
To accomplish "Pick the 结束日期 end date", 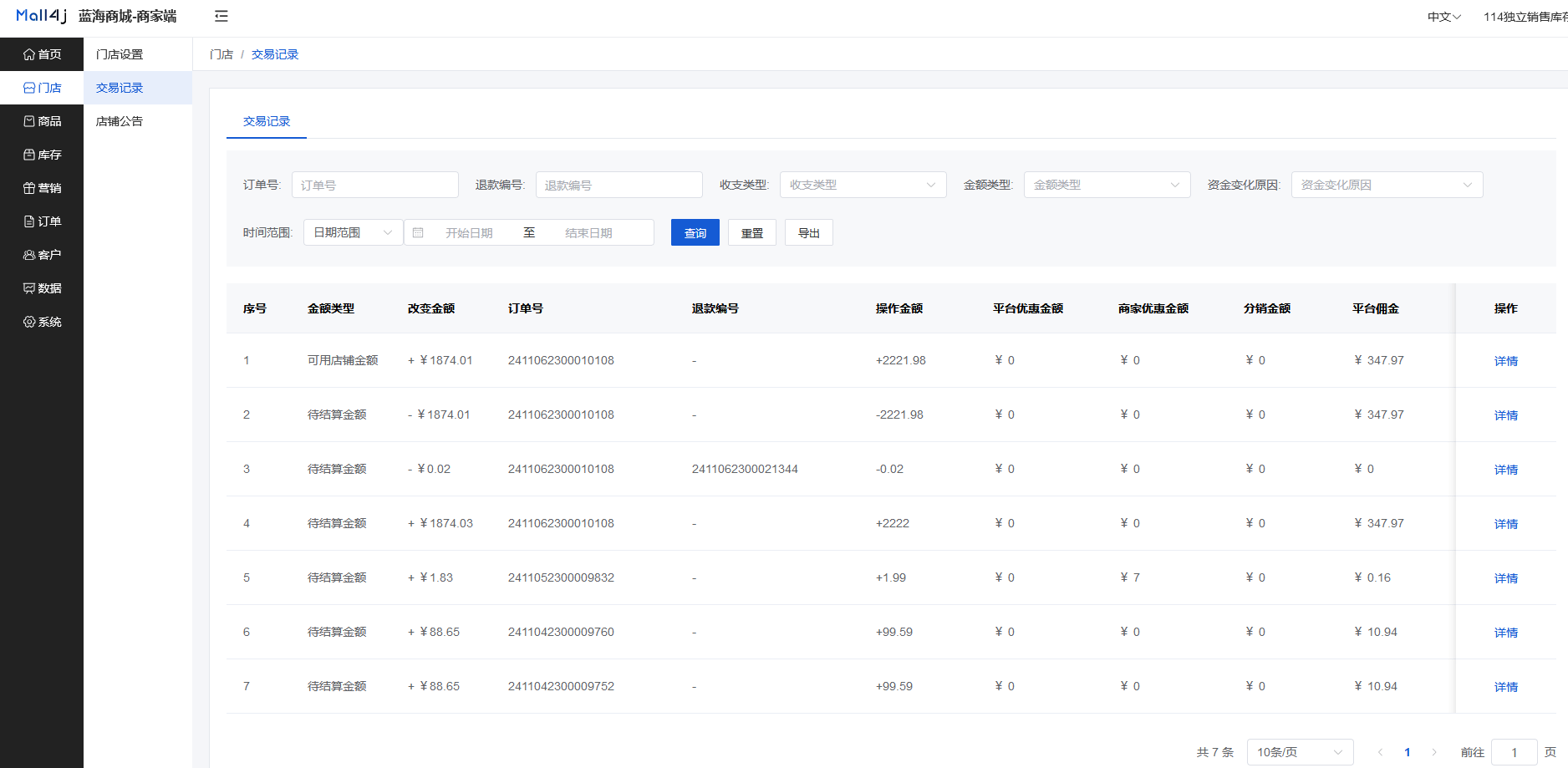I will 588,233.
